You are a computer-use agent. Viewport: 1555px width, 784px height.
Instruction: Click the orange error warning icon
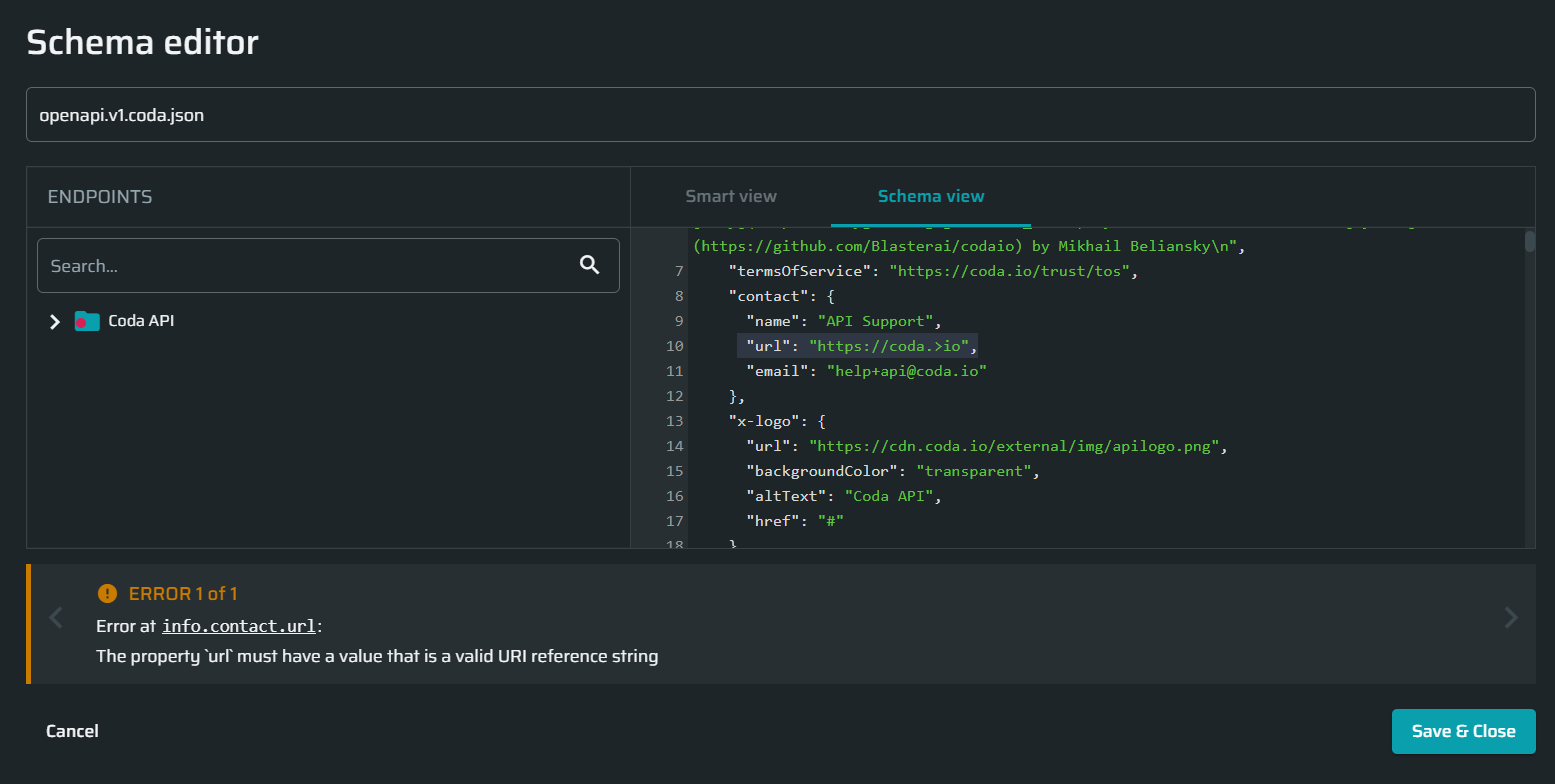pyautogui.click(x=107, y=593)
